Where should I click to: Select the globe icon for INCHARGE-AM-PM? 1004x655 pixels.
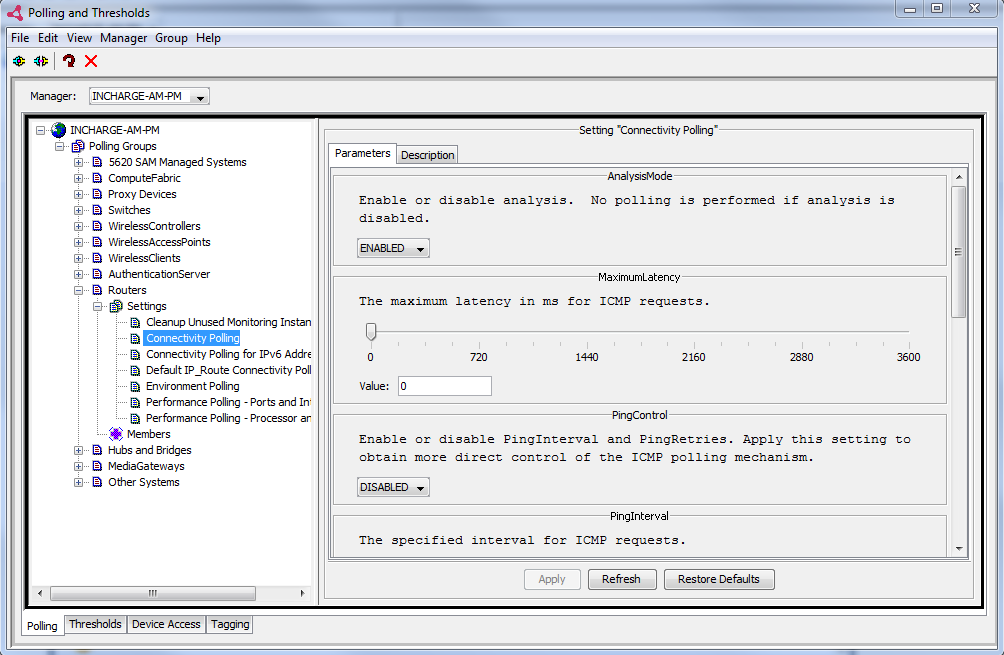pos(59,130)
